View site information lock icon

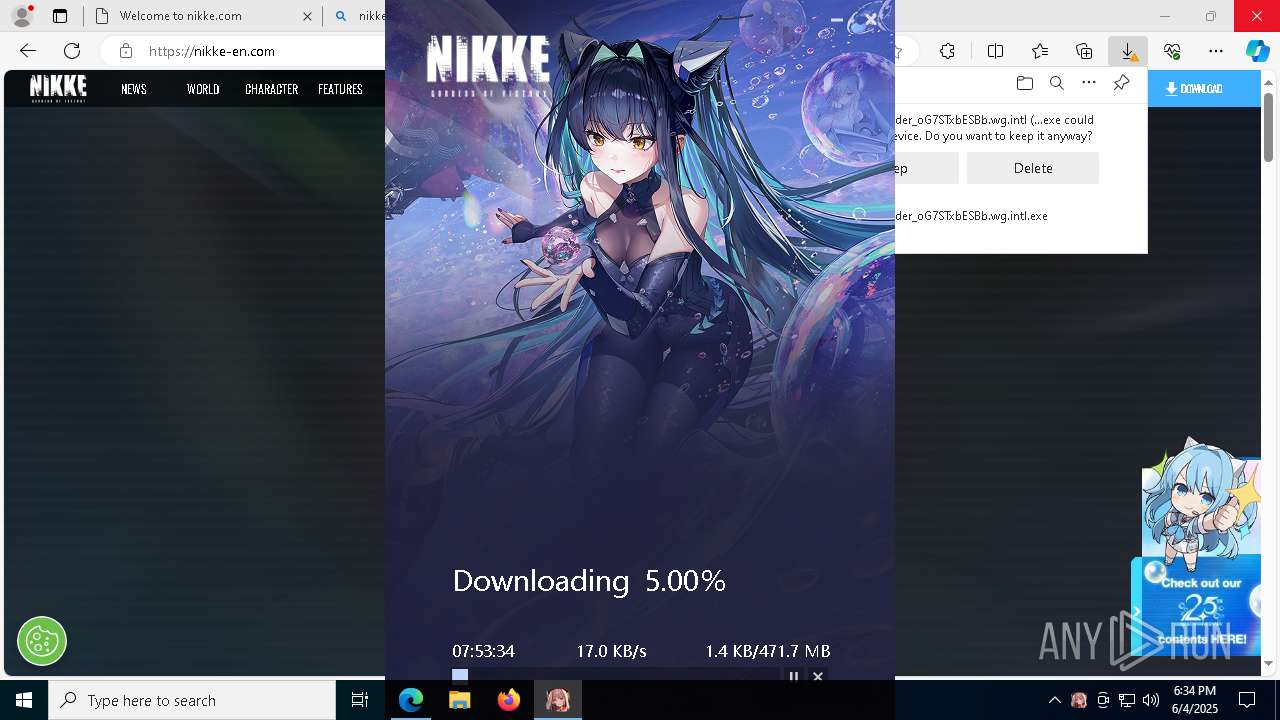point(125,51)
